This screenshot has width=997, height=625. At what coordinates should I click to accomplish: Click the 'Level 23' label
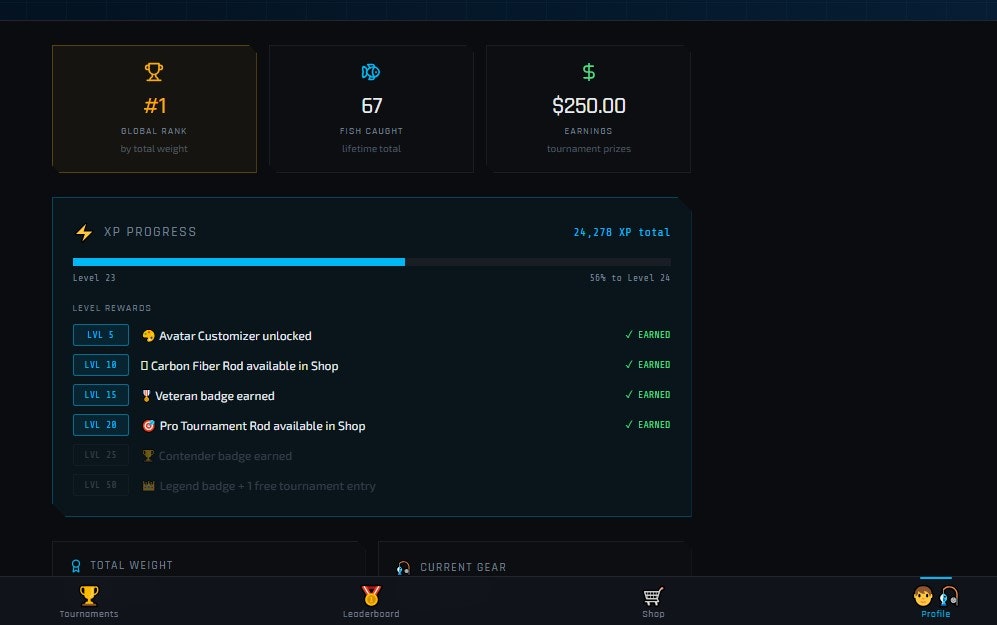point(94,278)
